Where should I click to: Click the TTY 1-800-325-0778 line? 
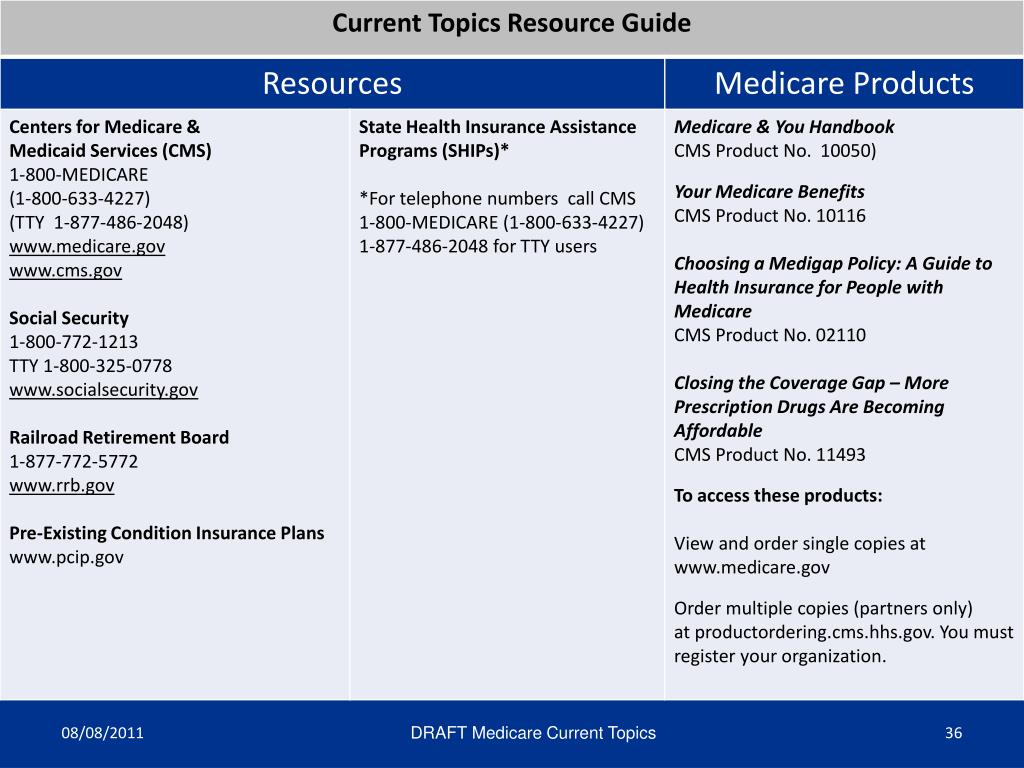[91, 366]
